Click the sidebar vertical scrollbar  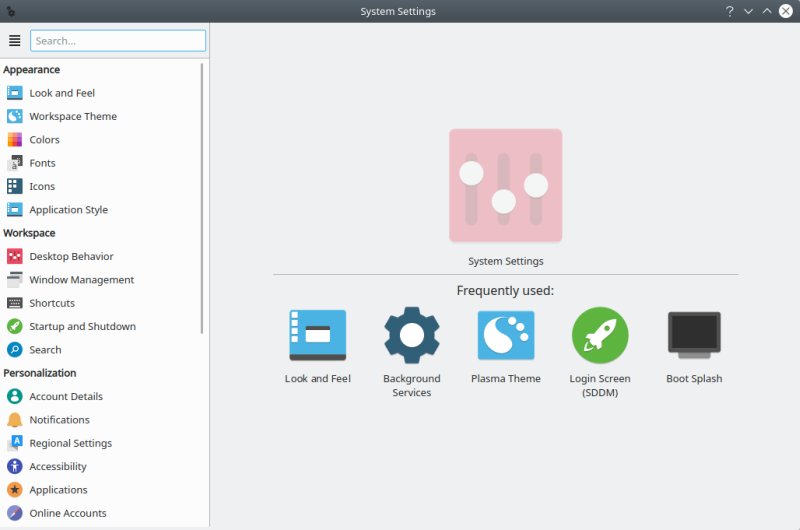coord(203,200)
